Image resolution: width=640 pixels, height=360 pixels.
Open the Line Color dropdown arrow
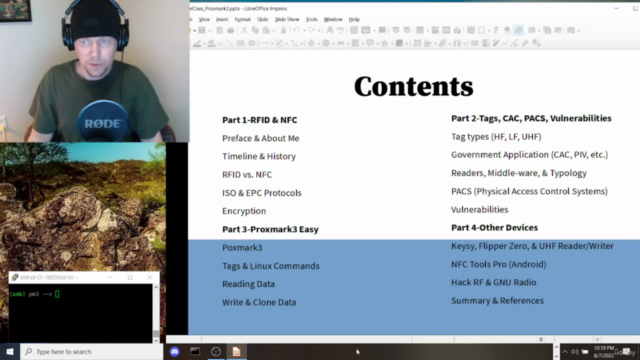pyautogui.click(x=204, y=44)
